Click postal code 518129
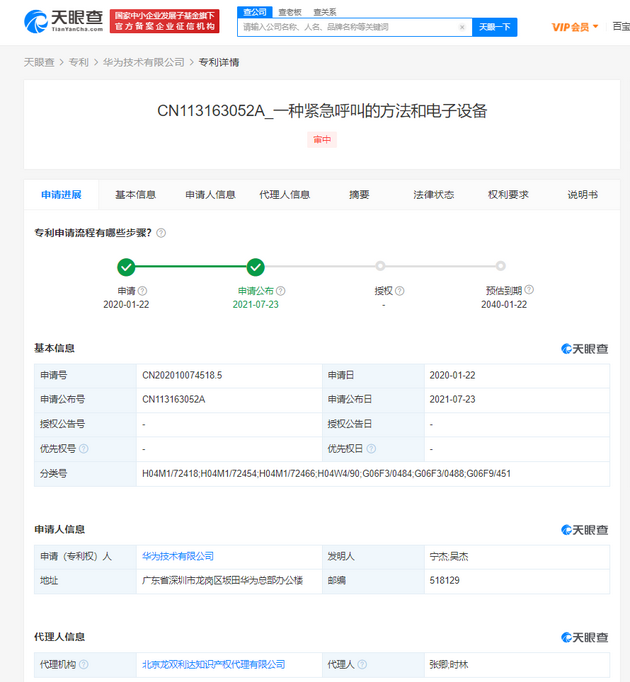 click(x=444, y=580)
